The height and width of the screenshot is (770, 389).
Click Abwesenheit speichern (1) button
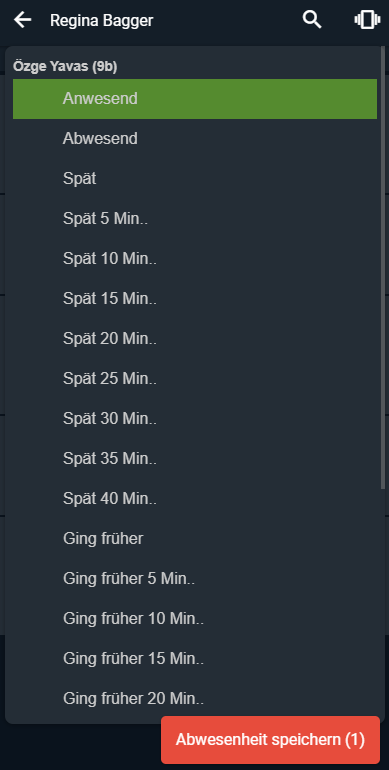(x=271, y=740)
